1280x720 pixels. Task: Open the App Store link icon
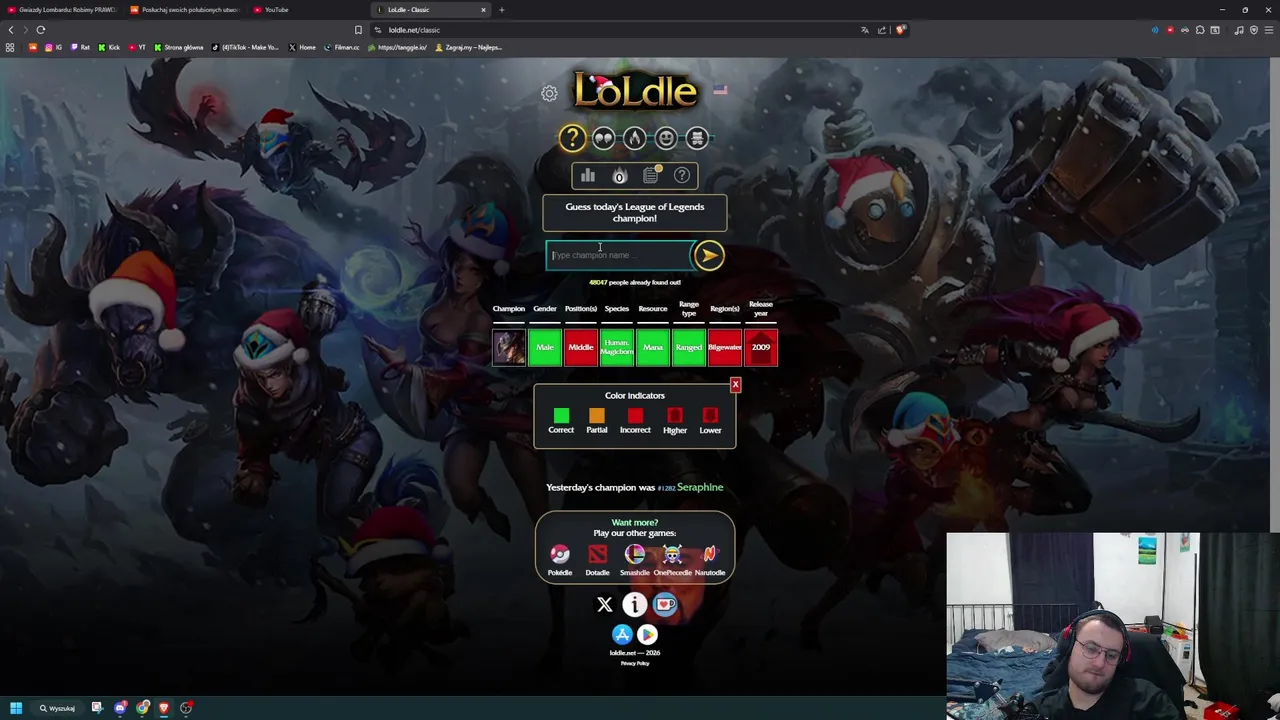pyautogui.click(x=622, y=634)
